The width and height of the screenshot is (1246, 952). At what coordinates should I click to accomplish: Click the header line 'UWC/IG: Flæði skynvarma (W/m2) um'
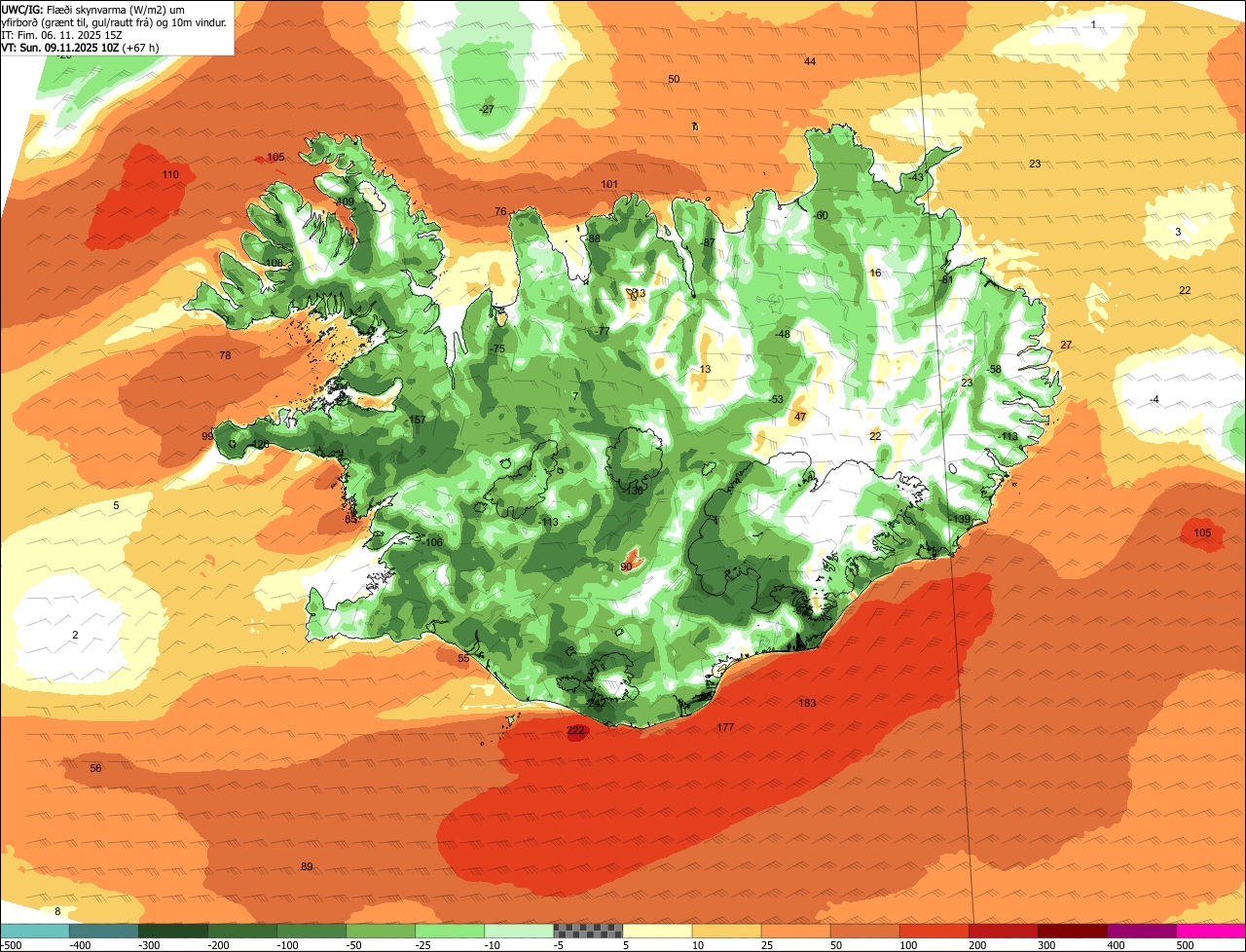coord(93,8)
